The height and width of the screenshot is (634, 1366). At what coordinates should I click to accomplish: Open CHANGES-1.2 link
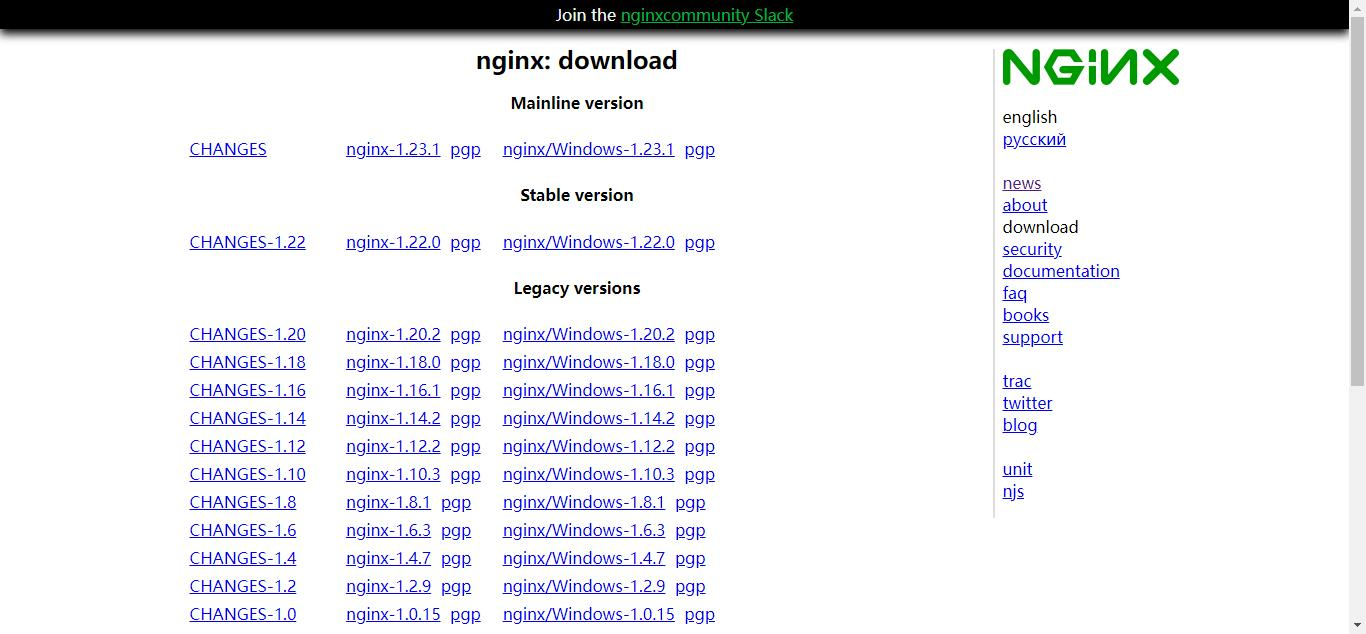243,586
